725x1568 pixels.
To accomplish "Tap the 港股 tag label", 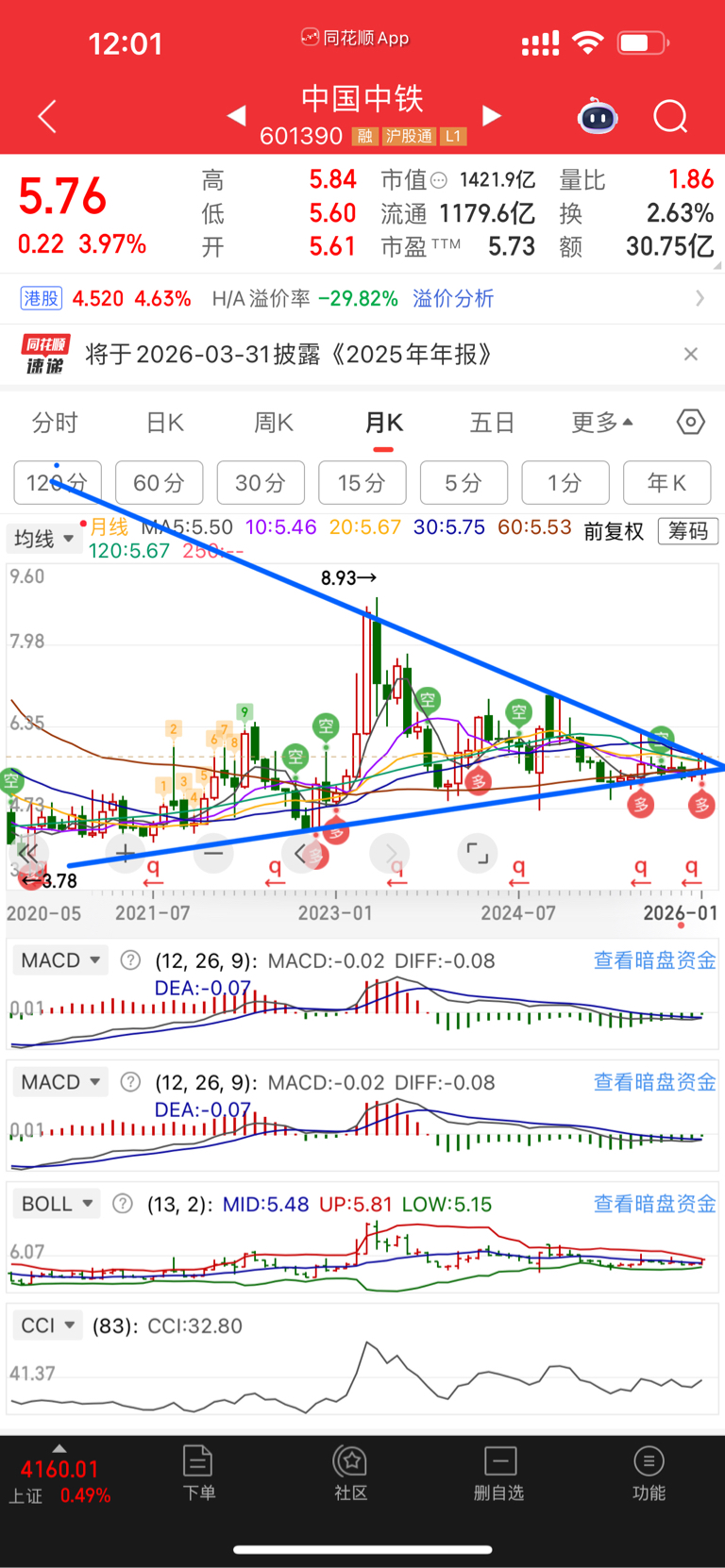I will [x=41, y=298].
